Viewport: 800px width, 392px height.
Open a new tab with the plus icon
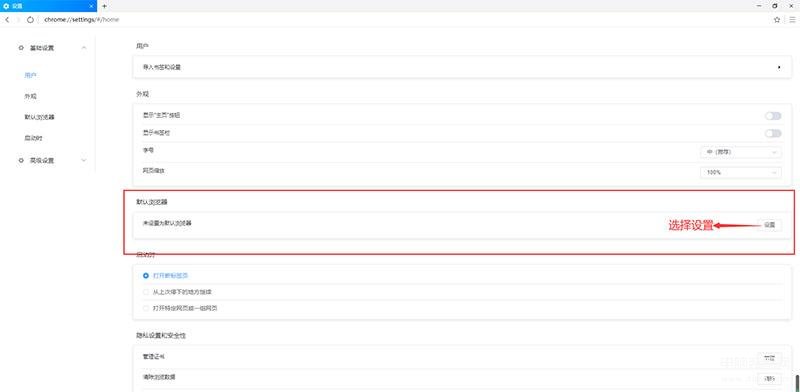[104, 6]
